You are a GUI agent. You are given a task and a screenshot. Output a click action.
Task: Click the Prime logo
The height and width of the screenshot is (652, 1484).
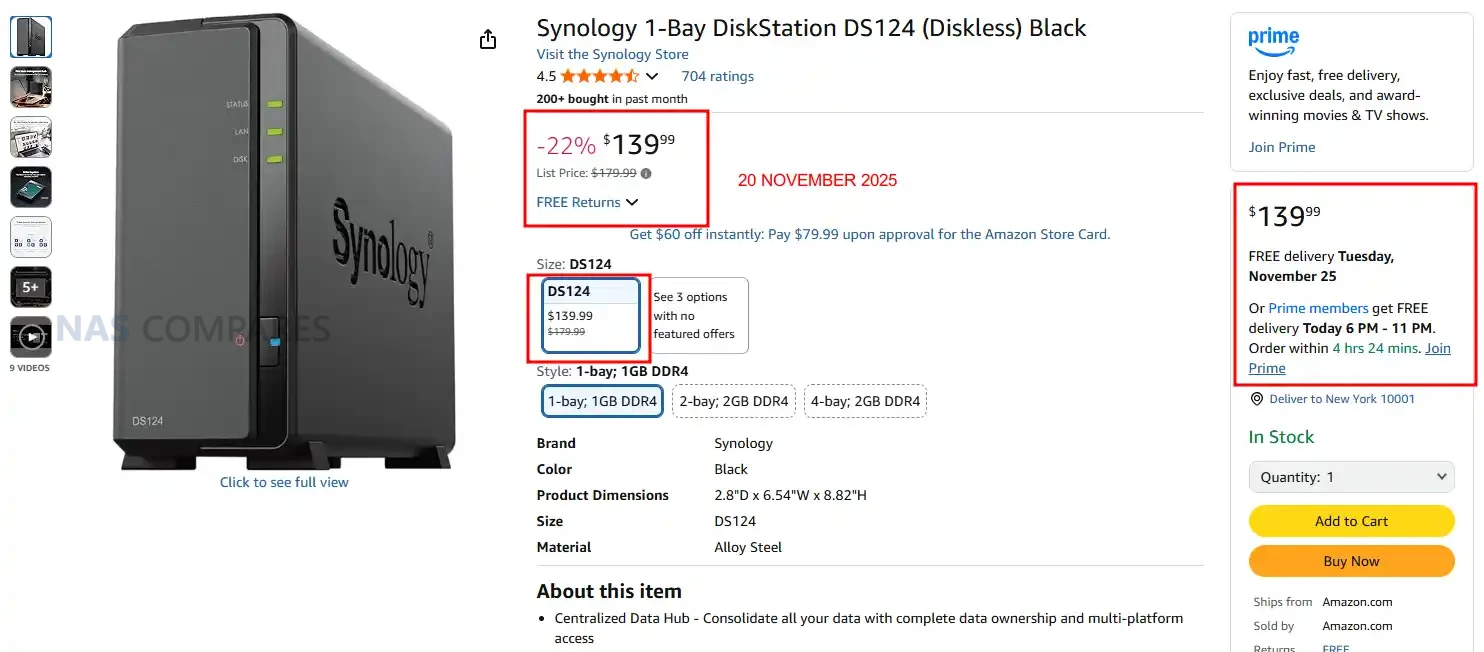tap(1273, 41)
